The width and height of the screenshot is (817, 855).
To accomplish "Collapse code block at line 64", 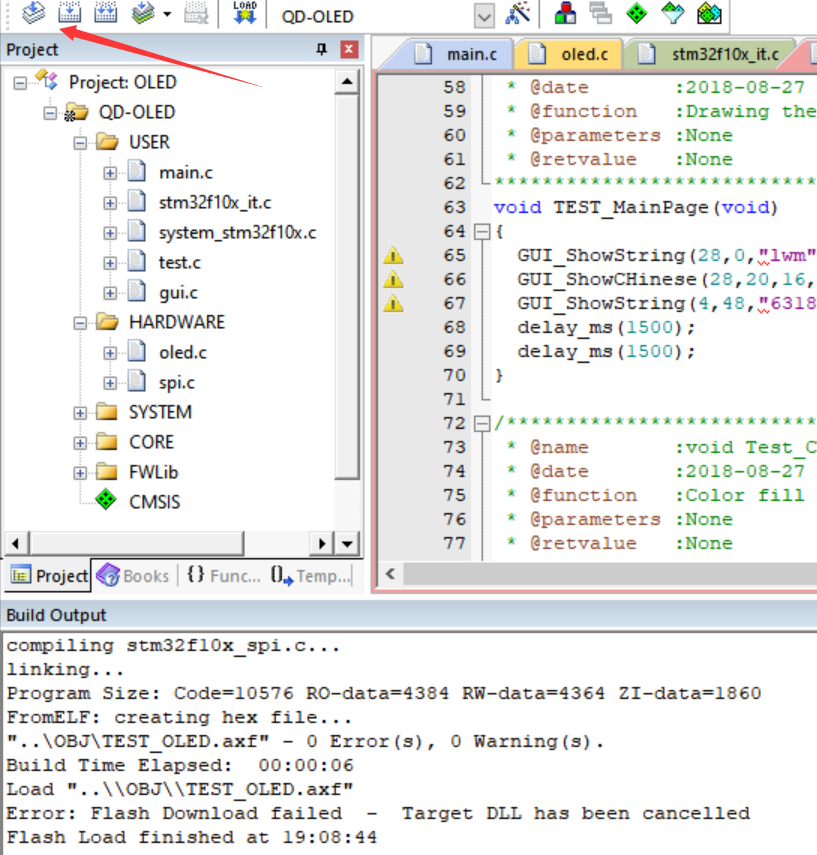I will [x=482, y=232].
